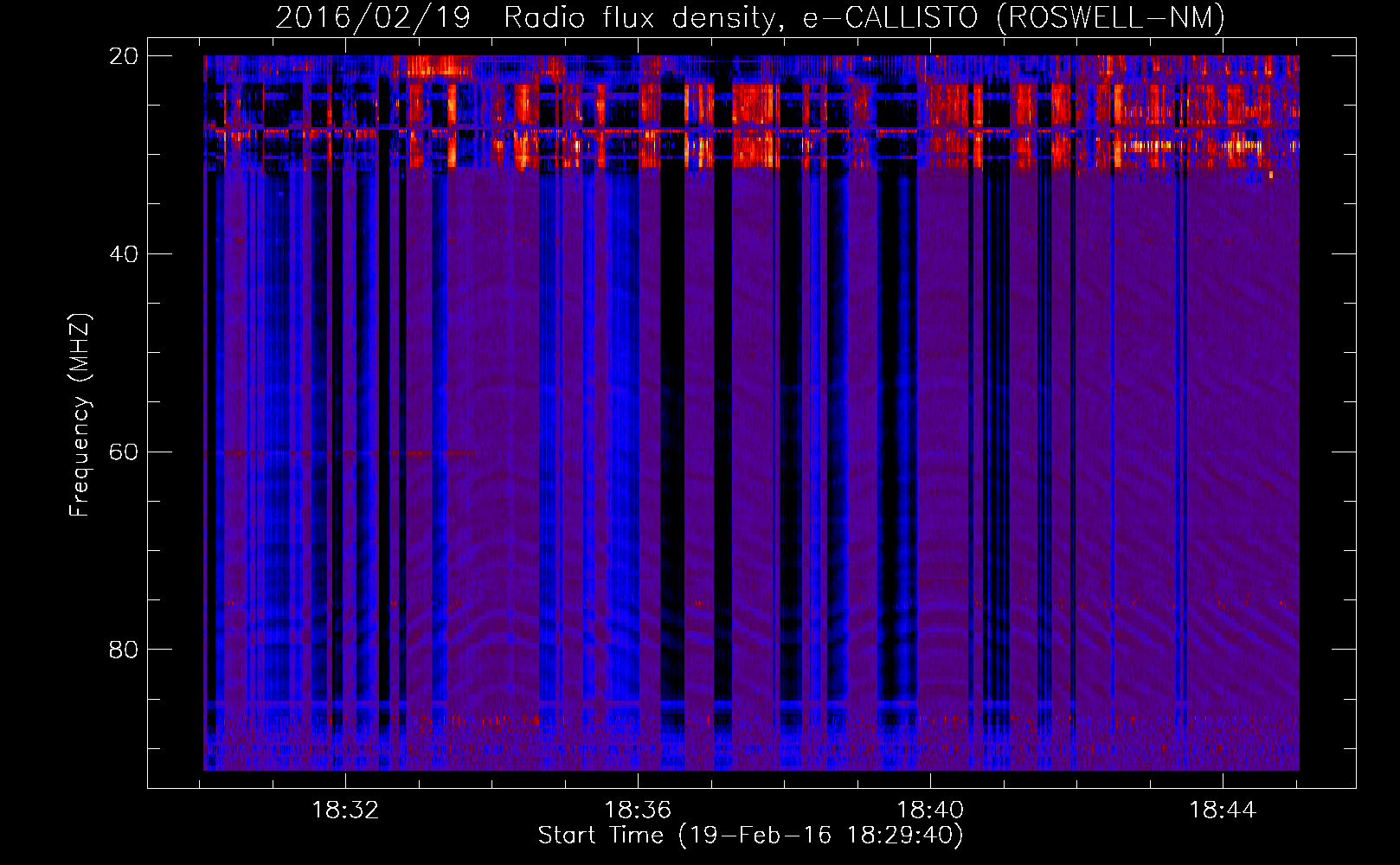Click the 18:36 time tick label
The height and width of the screenshot is (865, 1400).
[638, 811]
